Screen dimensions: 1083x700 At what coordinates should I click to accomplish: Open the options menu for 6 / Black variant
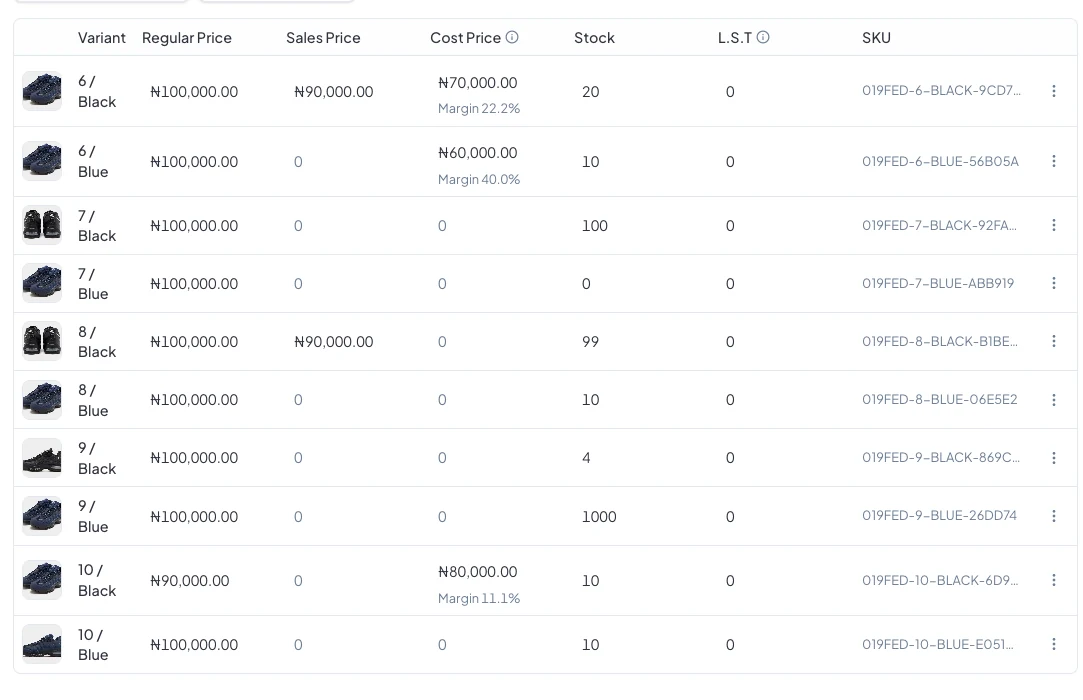[x=1053, y=91]
